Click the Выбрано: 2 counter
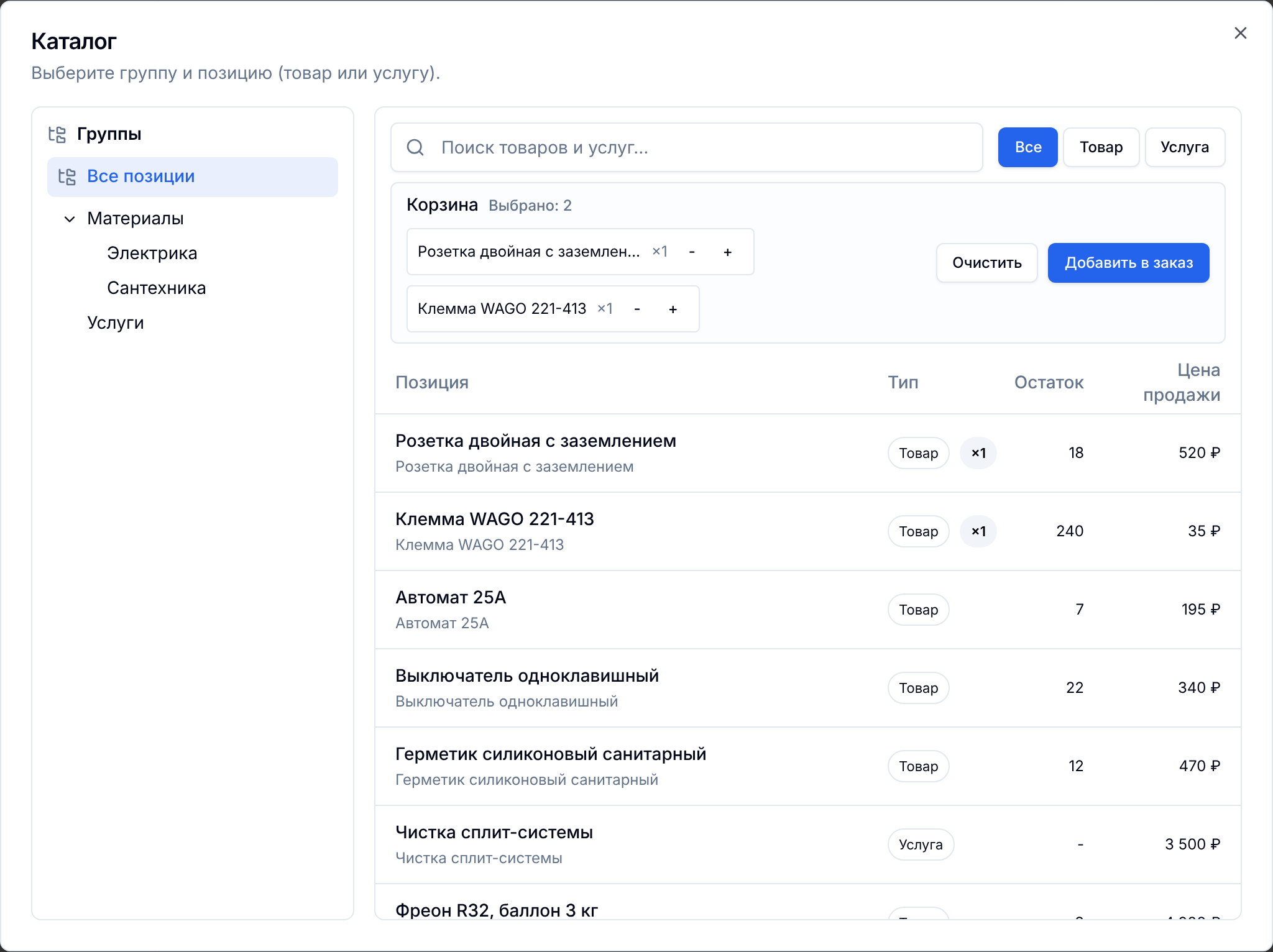The width and height of the screenshot is (1273, 952). pos(530,206)
